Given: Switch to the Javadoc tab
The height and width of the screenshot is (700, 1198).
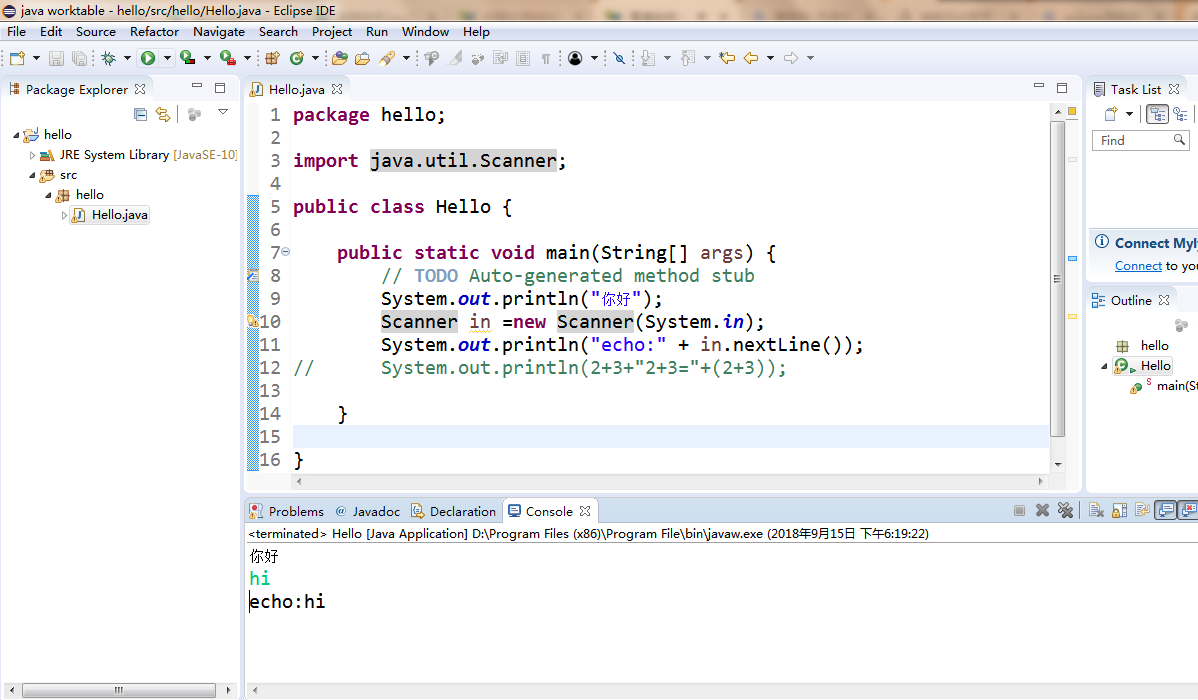Looking at the screenshot, I should (x=367, y=511).
